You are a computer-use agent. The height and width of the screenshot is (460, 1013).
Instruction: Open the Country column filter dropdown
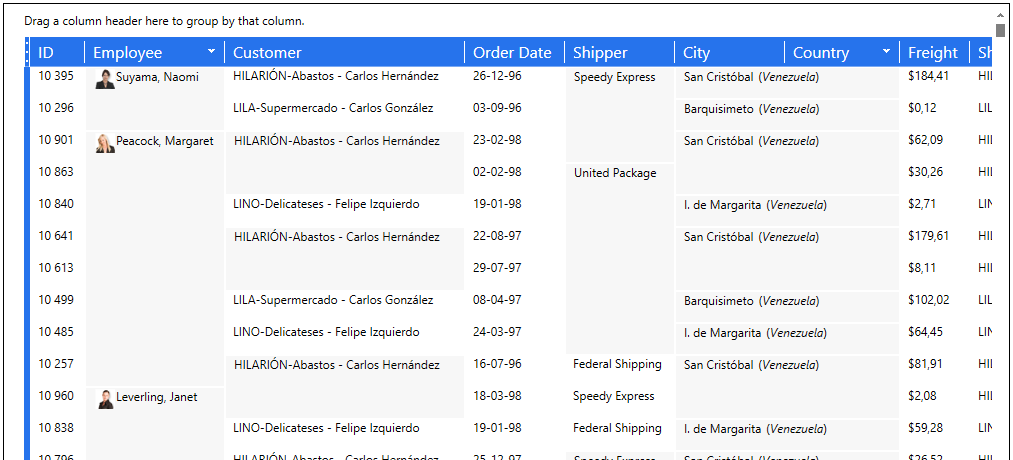(x=886, y=52)
